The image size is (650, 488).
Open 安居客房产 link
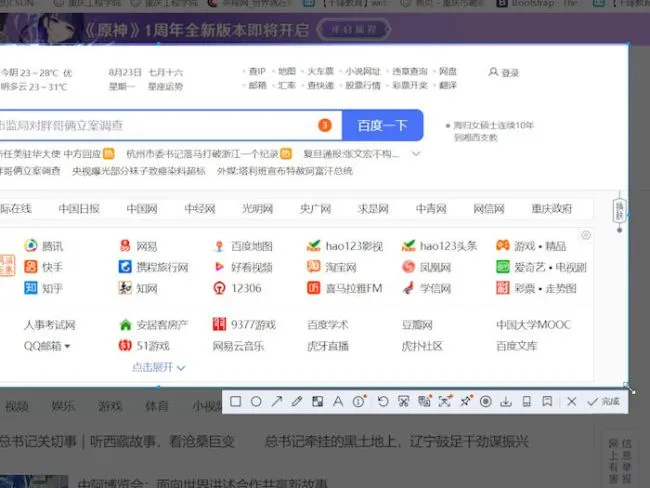pyautogui.click(x=162, y=325)
